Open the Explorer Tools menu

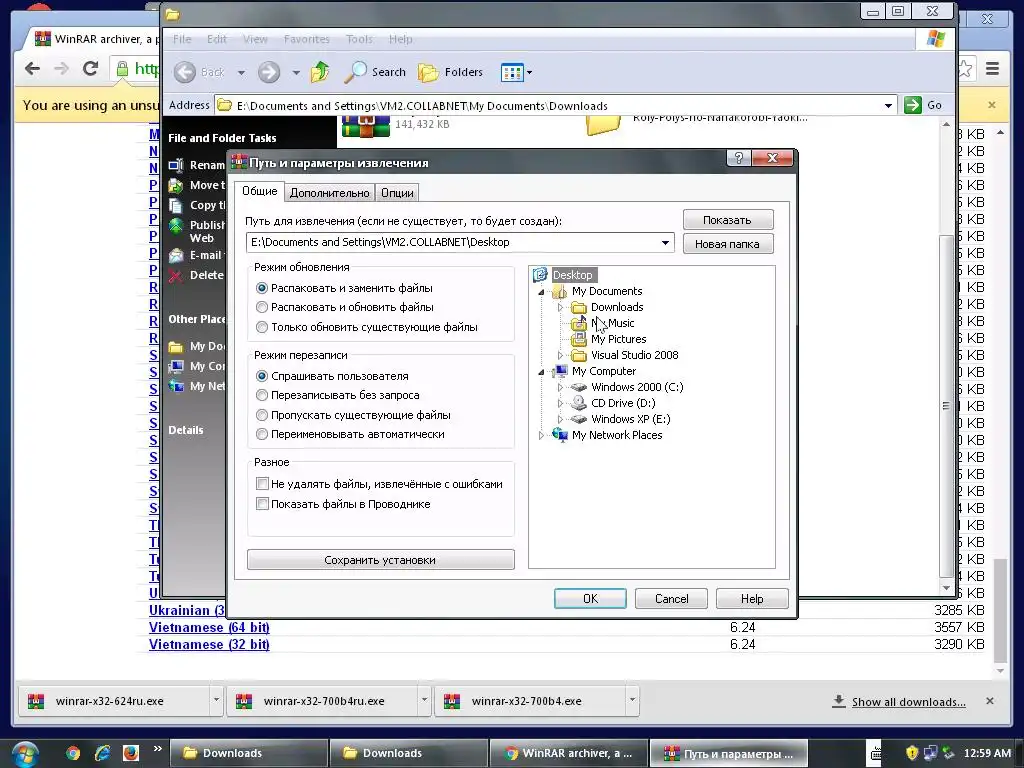coord(359,39)
